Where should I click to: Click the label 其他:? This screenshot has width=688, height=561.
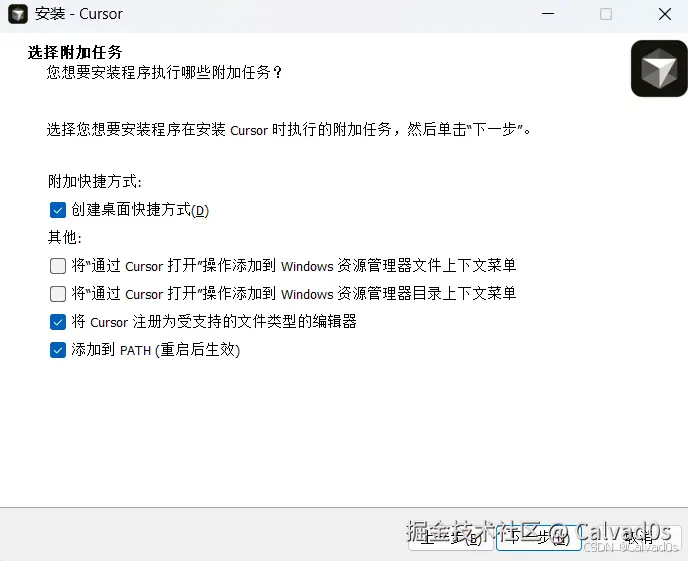pos(65,237)
